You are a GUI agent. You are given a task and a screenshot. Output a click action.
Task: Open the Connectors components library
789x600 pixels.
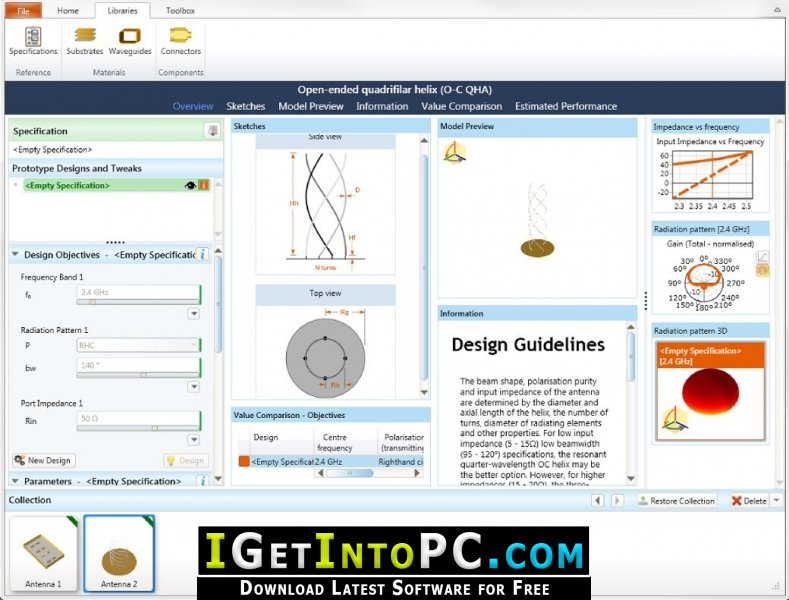click(x=181, y=41)
